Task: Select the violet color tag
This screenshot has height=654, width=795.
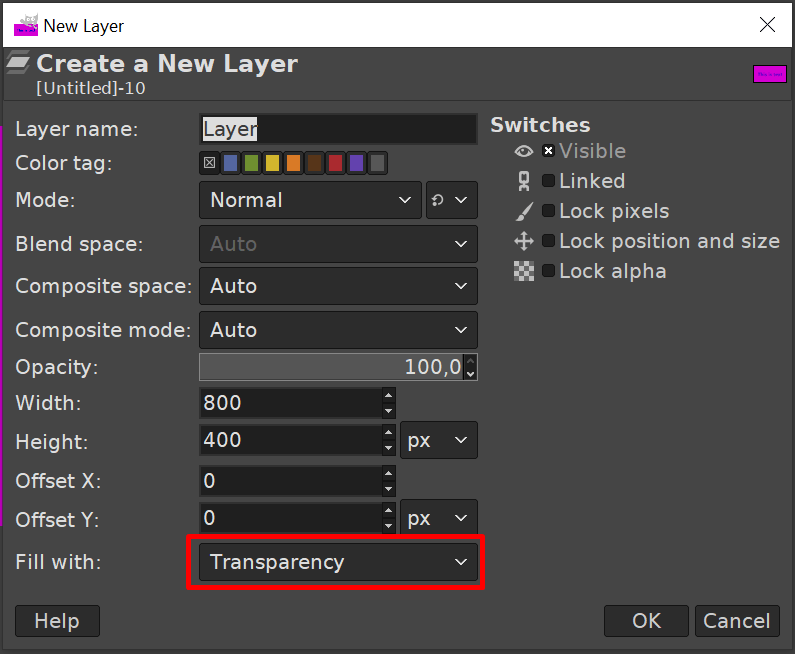Action: [356, 163]
